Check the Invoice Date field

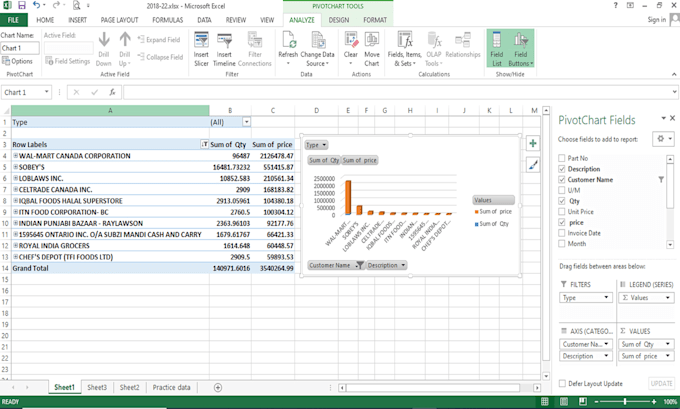(562, 233)
